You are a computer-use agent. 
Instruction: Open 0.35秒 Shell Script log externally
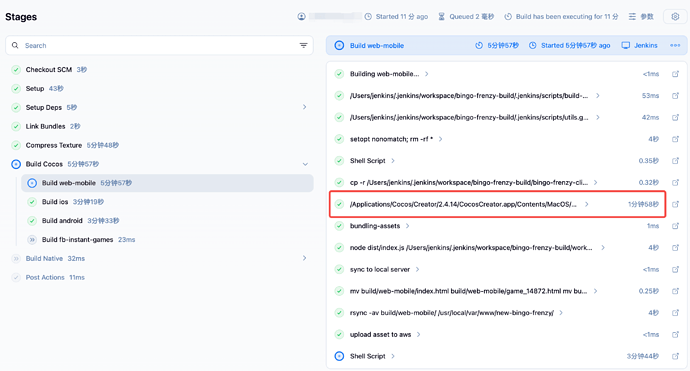coord(675,161)
